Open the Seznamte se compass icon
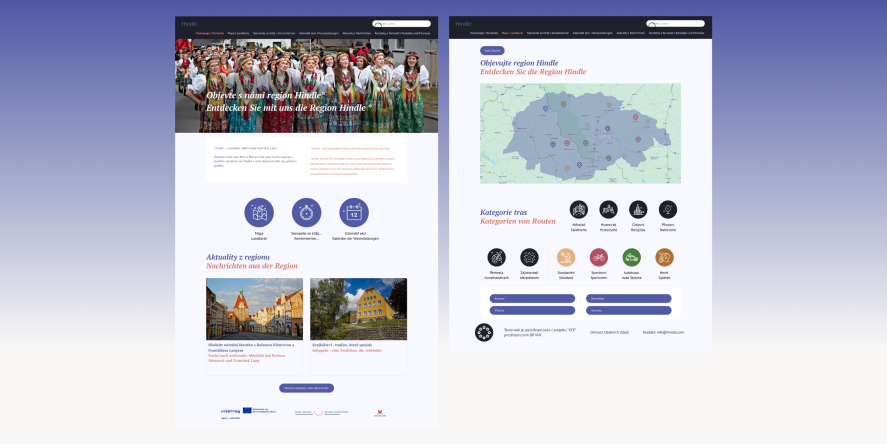Screen dimensions: 887x448 [306, 213]
